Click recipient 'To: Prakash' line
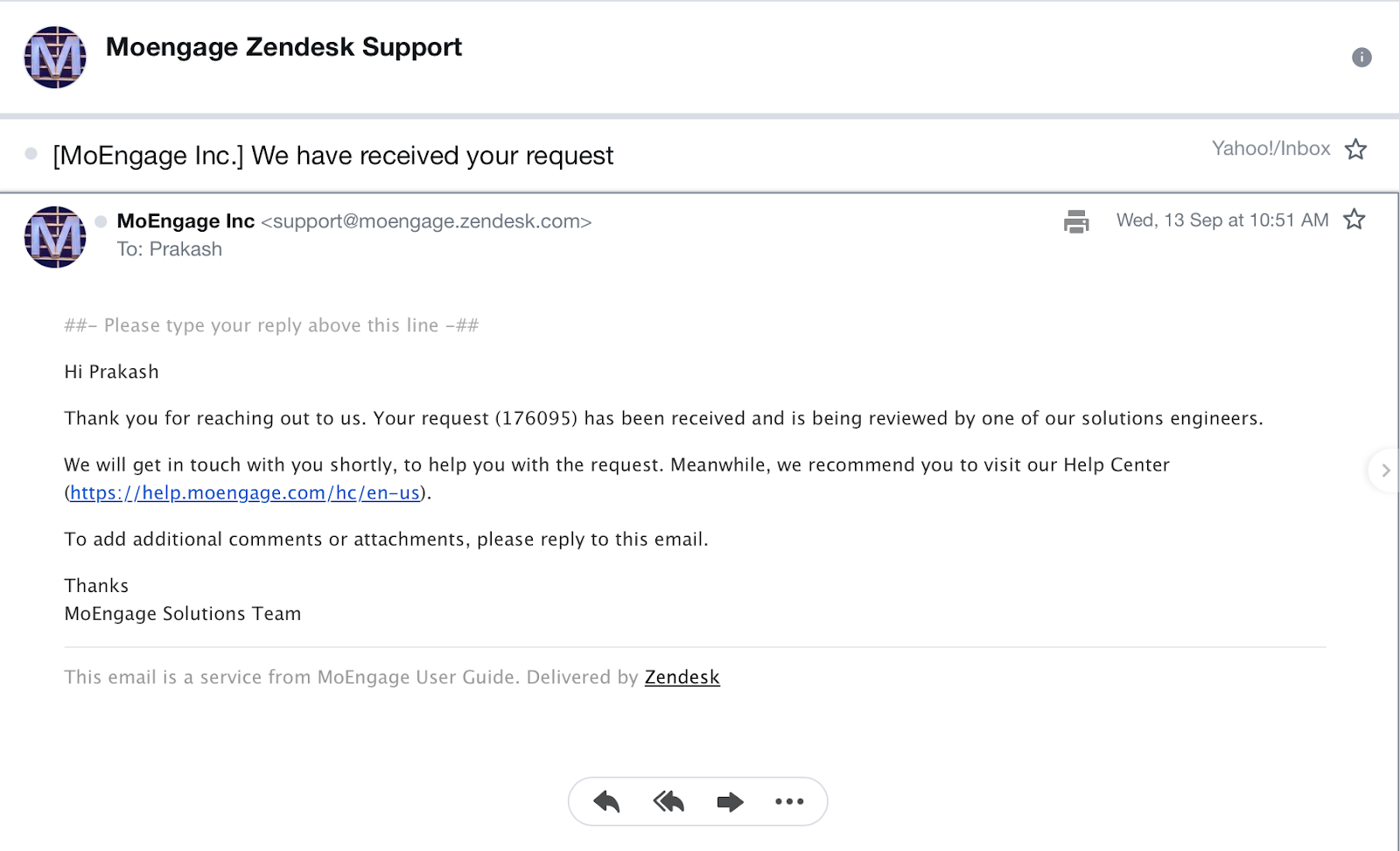This screenshot has height=851, width=1400. click(x=170, y=249)
